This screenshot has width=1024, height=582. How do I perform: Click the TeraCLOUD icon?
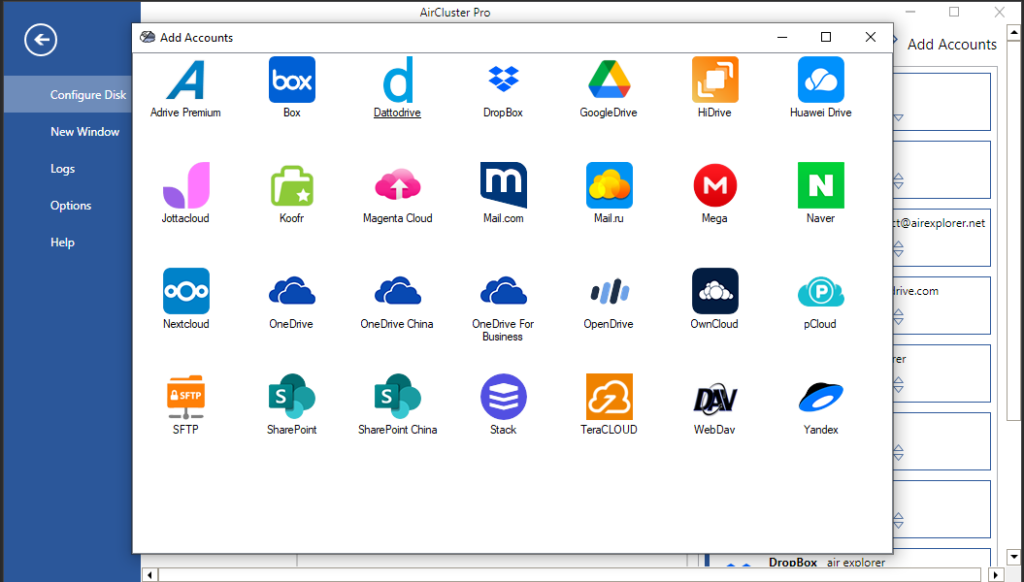[609, 397]
